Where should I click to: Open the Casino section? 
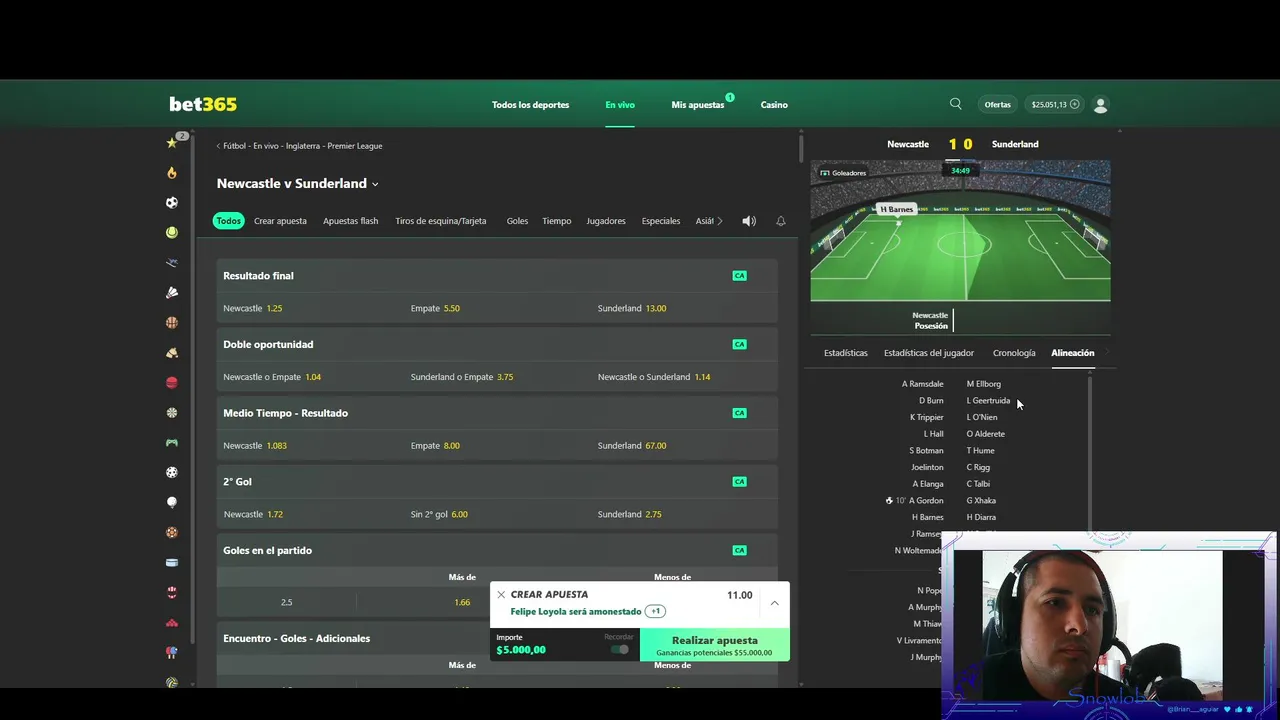point(774,105)
